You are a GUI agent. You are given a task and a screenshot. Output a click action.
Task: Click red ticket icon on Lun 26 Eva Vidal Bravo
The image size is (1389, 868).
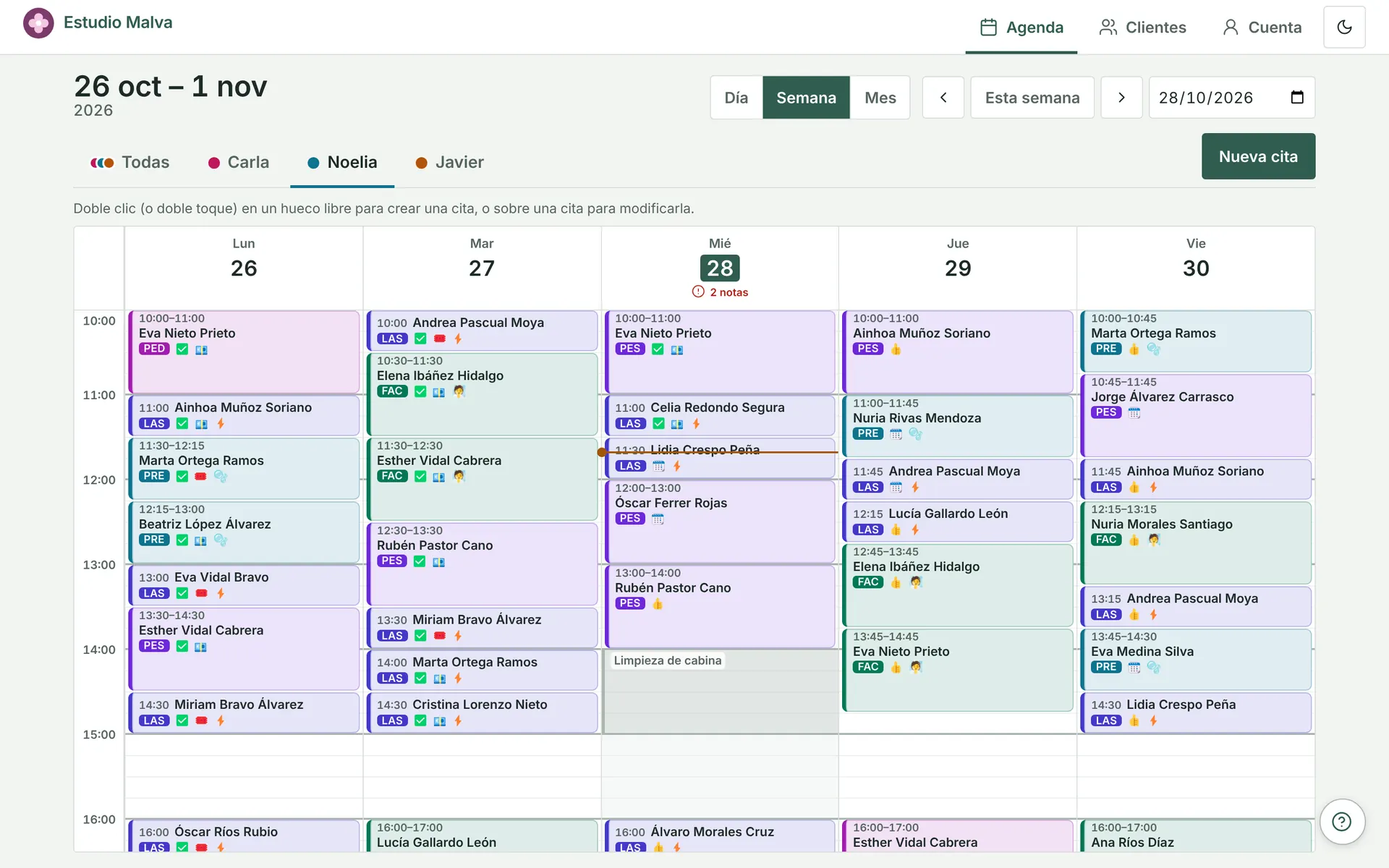coord(202,593)
